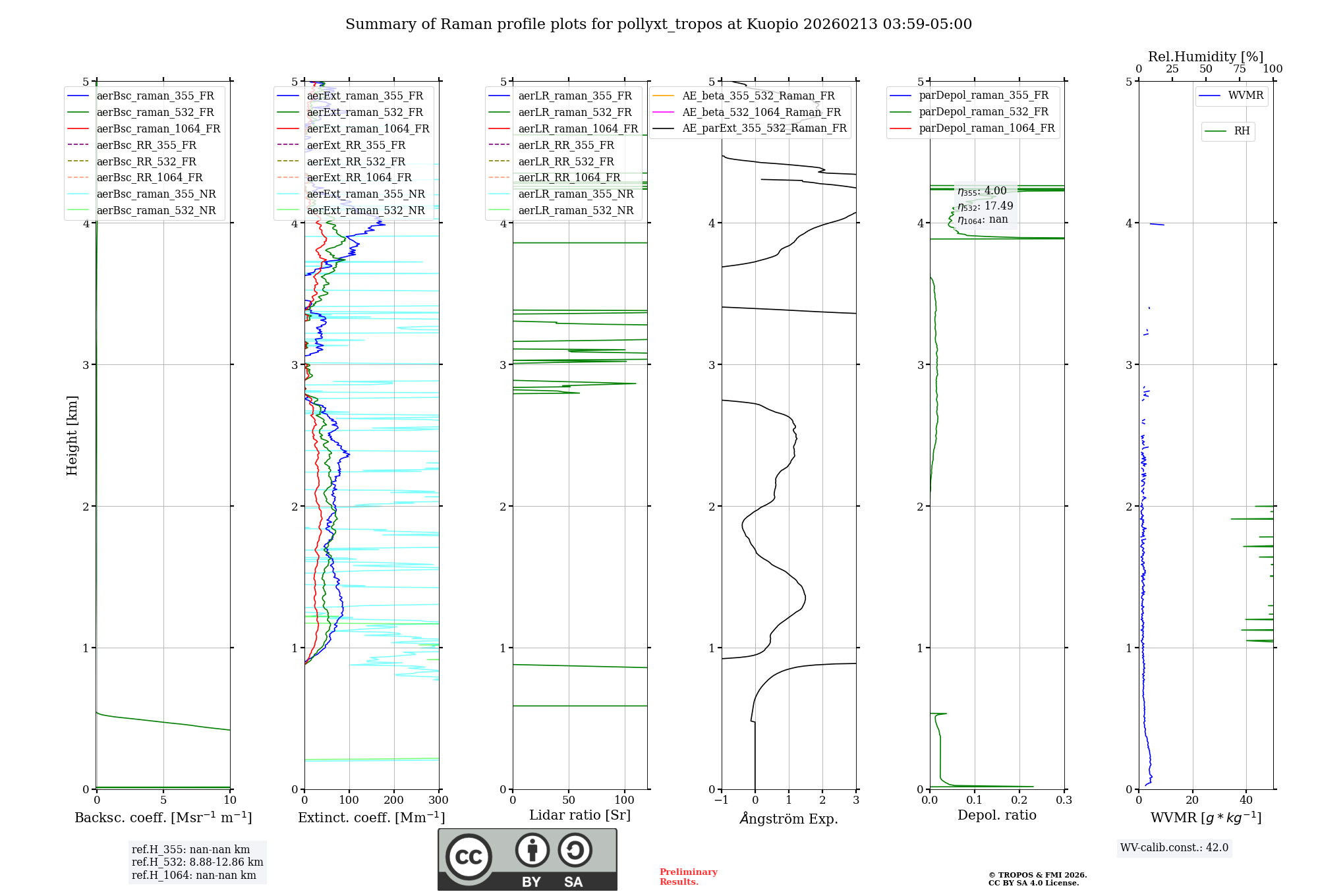The image size is (1318, 896).
Task: Click the Creative Commons CC icon
Action: point(469,856)
